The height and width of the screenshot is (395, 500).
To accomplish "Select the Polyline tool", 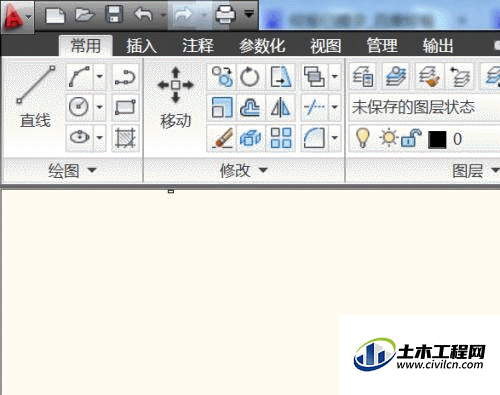I will [x=125, y=77].
